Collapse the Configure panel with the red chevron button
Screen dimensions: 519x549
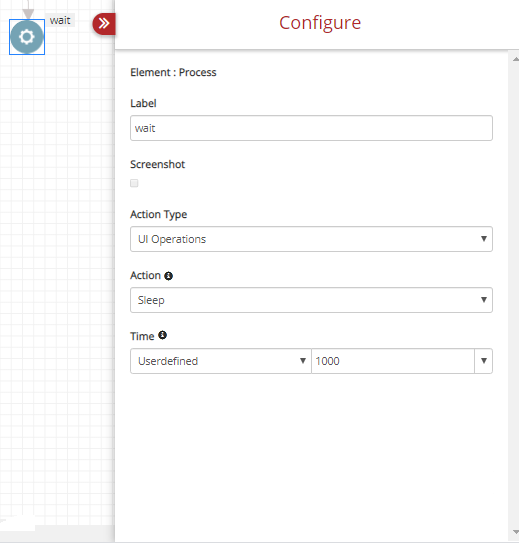point(104,24)
